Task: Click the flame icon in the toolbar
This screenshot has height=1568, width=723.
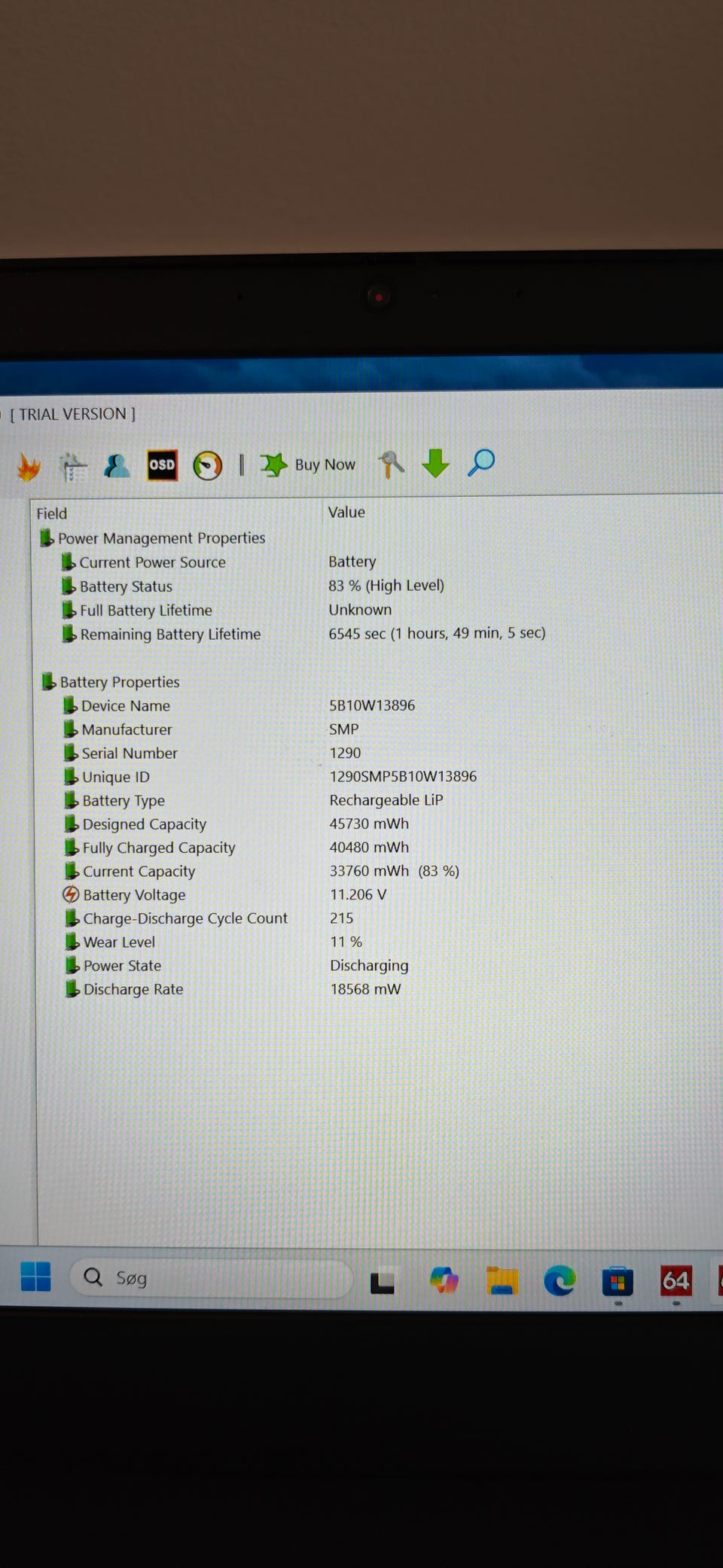Action: pos(29,467)
